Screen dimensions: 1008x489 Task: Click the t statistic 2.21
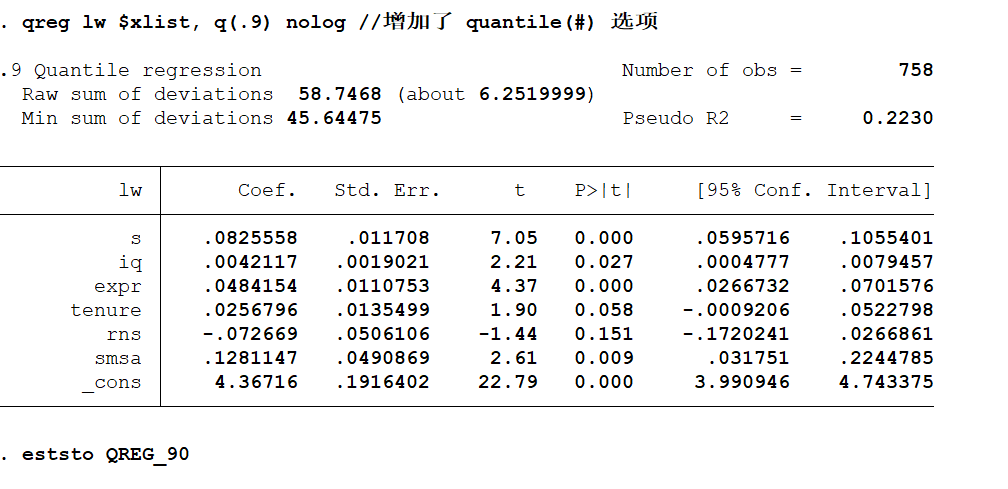[514, 262]
